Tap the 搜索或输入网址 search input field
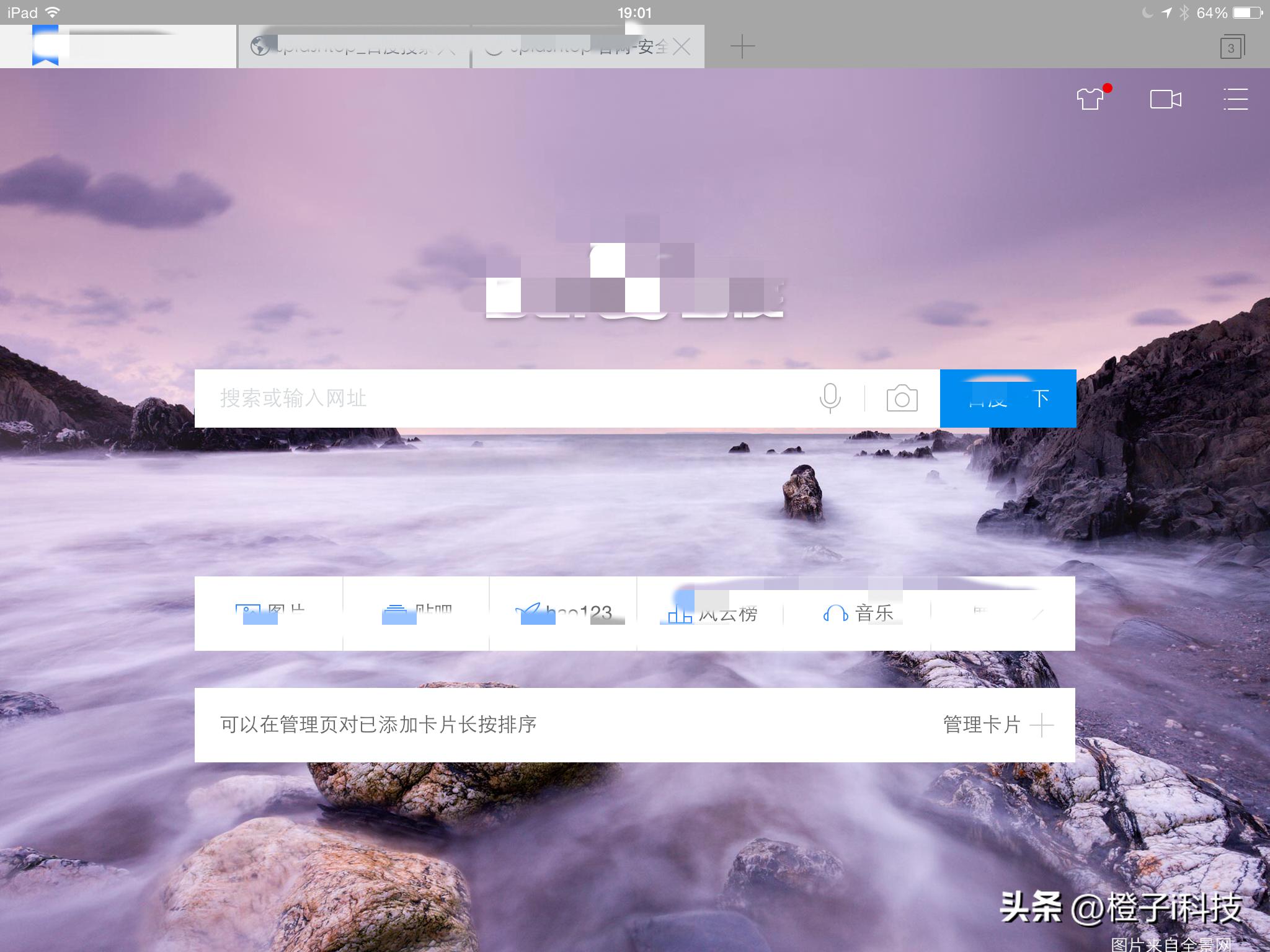This screenshot has height=952, width=1270. tap(434, 399)
